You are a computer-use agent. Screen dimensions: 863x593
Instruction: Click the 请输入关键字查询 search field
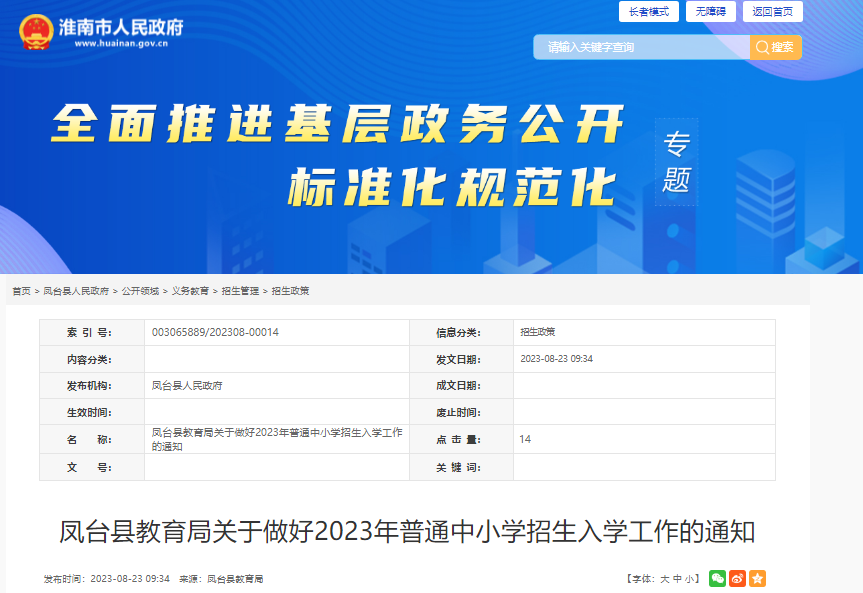click(640, 47)
